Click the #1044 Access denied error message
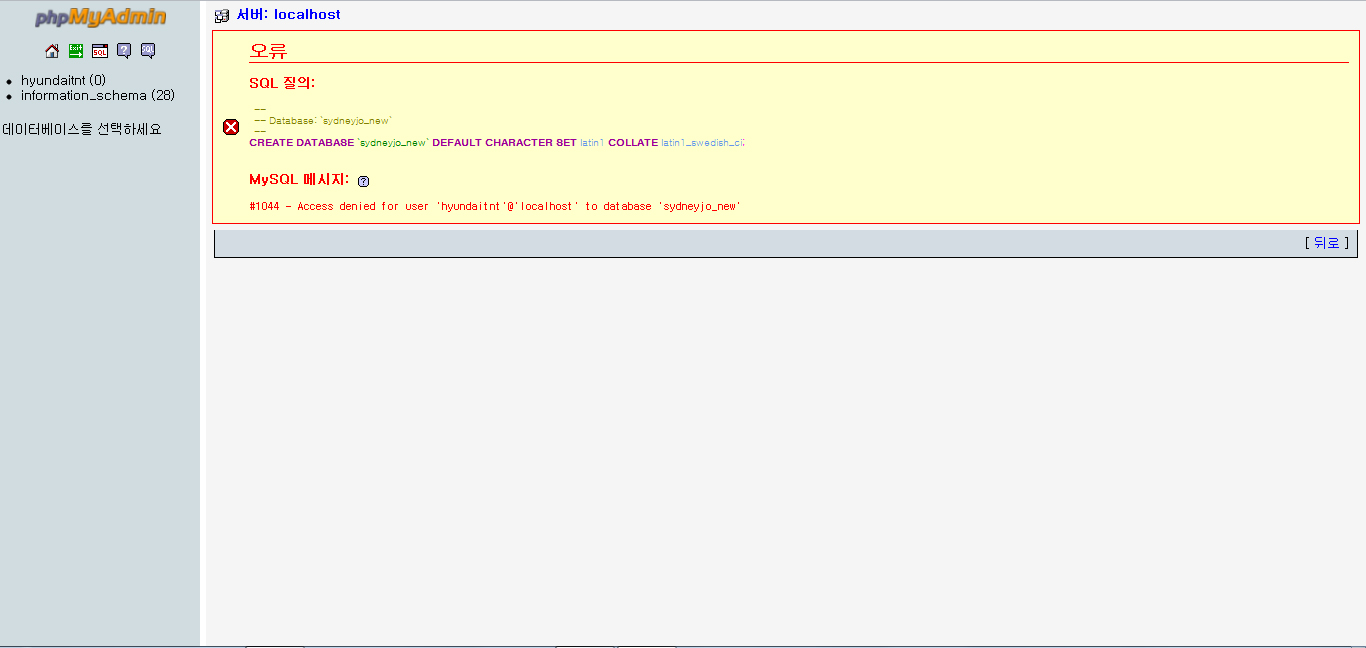The height and width of the screenshot is (648, 1366). (494, 206)
